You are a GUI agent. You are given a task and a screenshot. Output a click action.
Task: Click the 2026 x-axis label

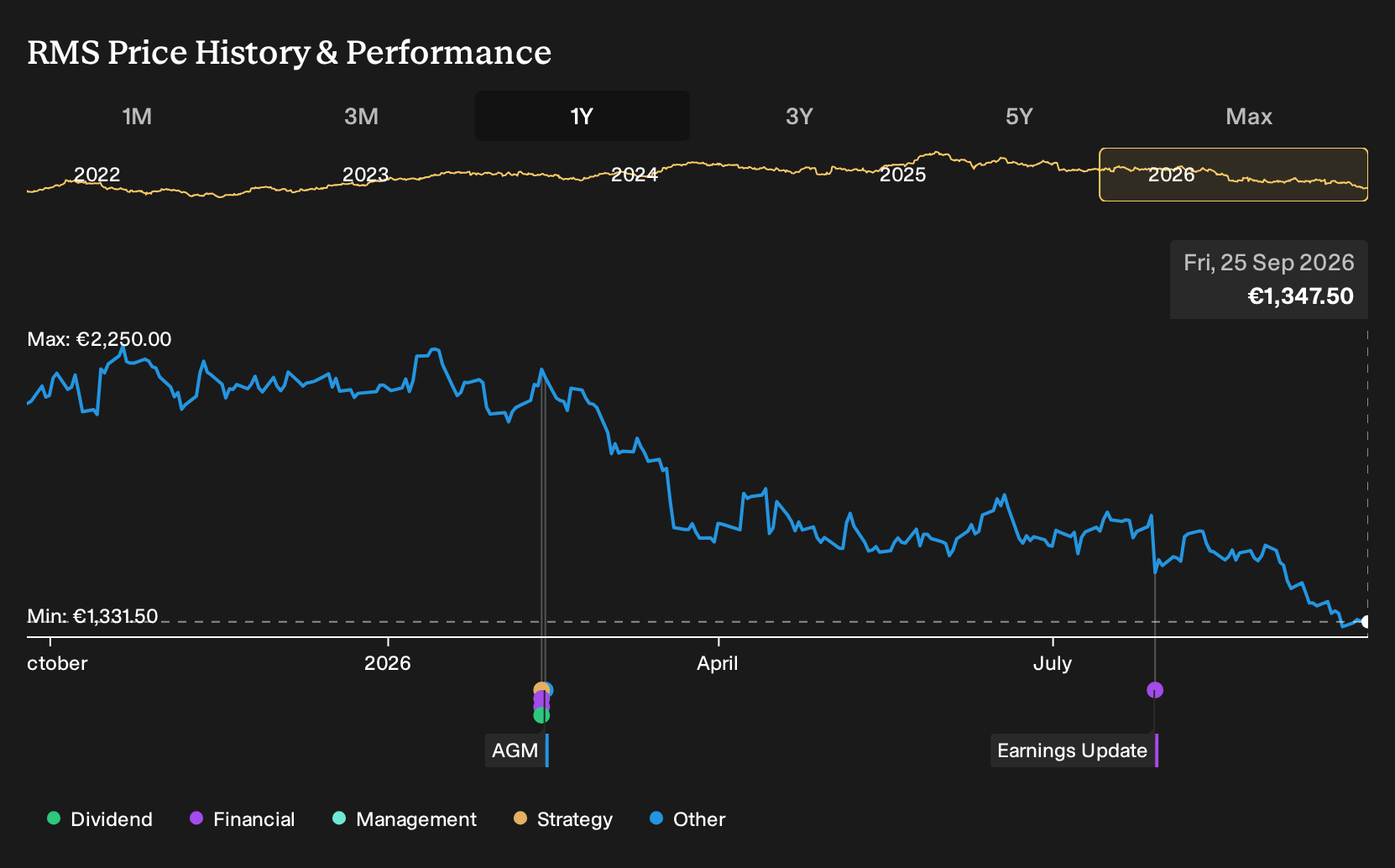[388, 663]
